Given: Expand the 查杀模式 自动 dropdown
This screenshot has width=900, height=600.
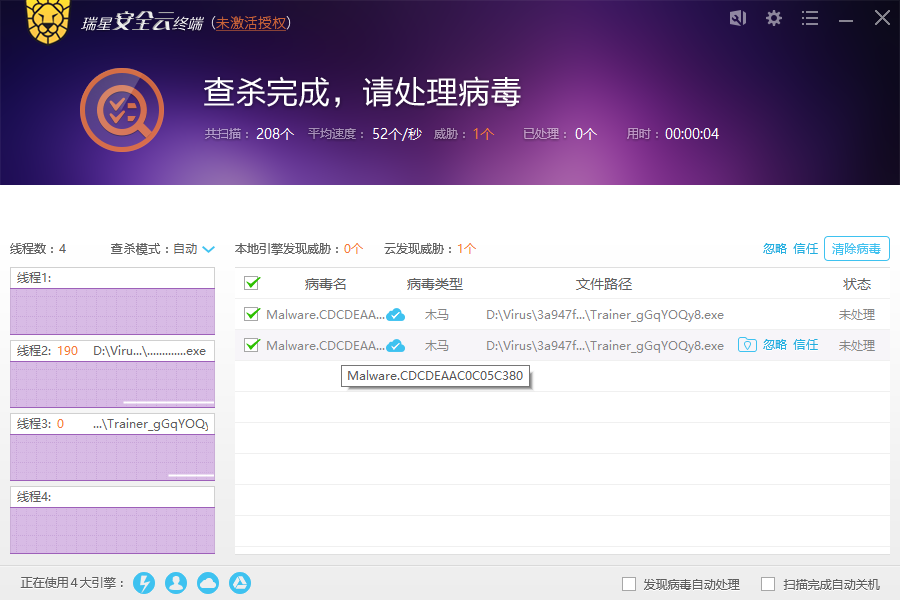Looking at the screenshot, I should [194, 249].
